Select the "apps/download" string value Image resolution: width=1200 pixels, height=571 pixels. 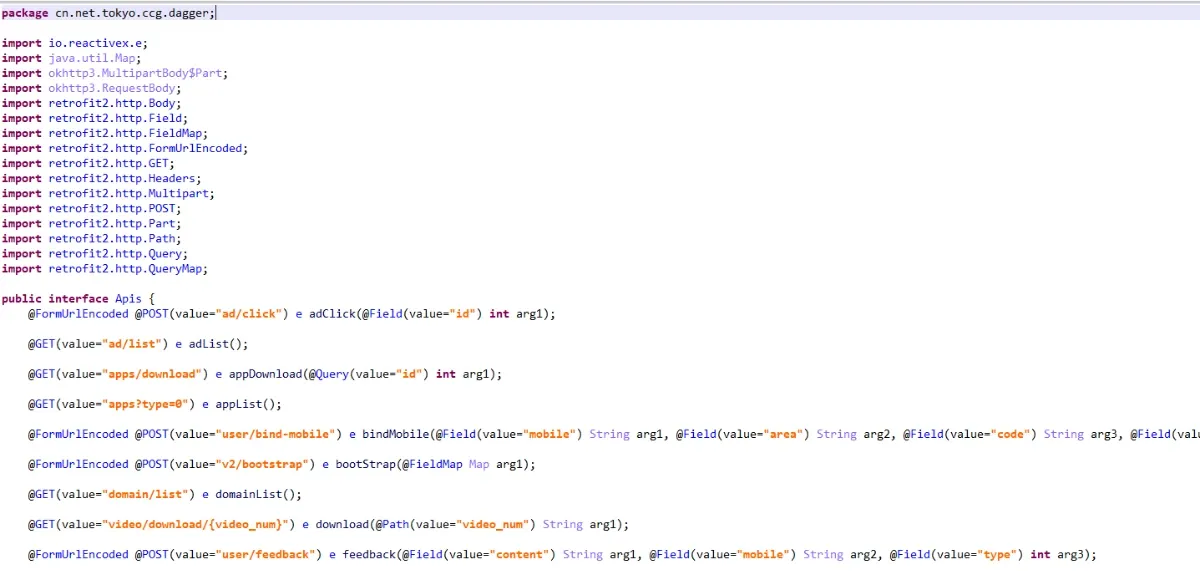tap(151, 373)
